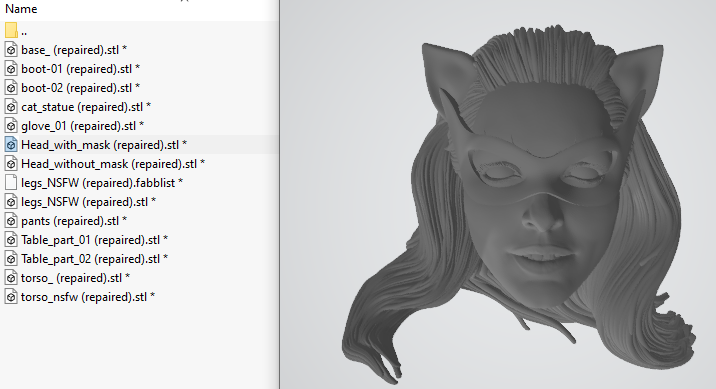Click the icon beside torso_nsfw (repaired).stl
This screenshot has height=389, width=716.
pos(11,297)
